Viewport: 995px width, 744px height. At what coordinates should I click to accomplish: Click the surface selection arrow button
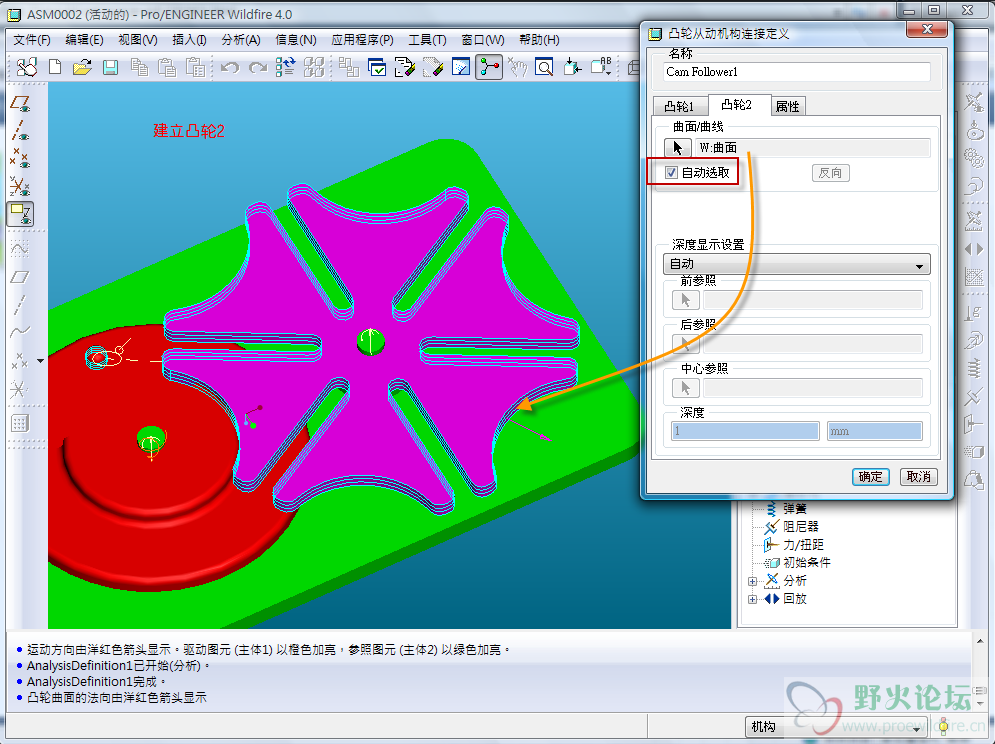[x=677, y=148]
